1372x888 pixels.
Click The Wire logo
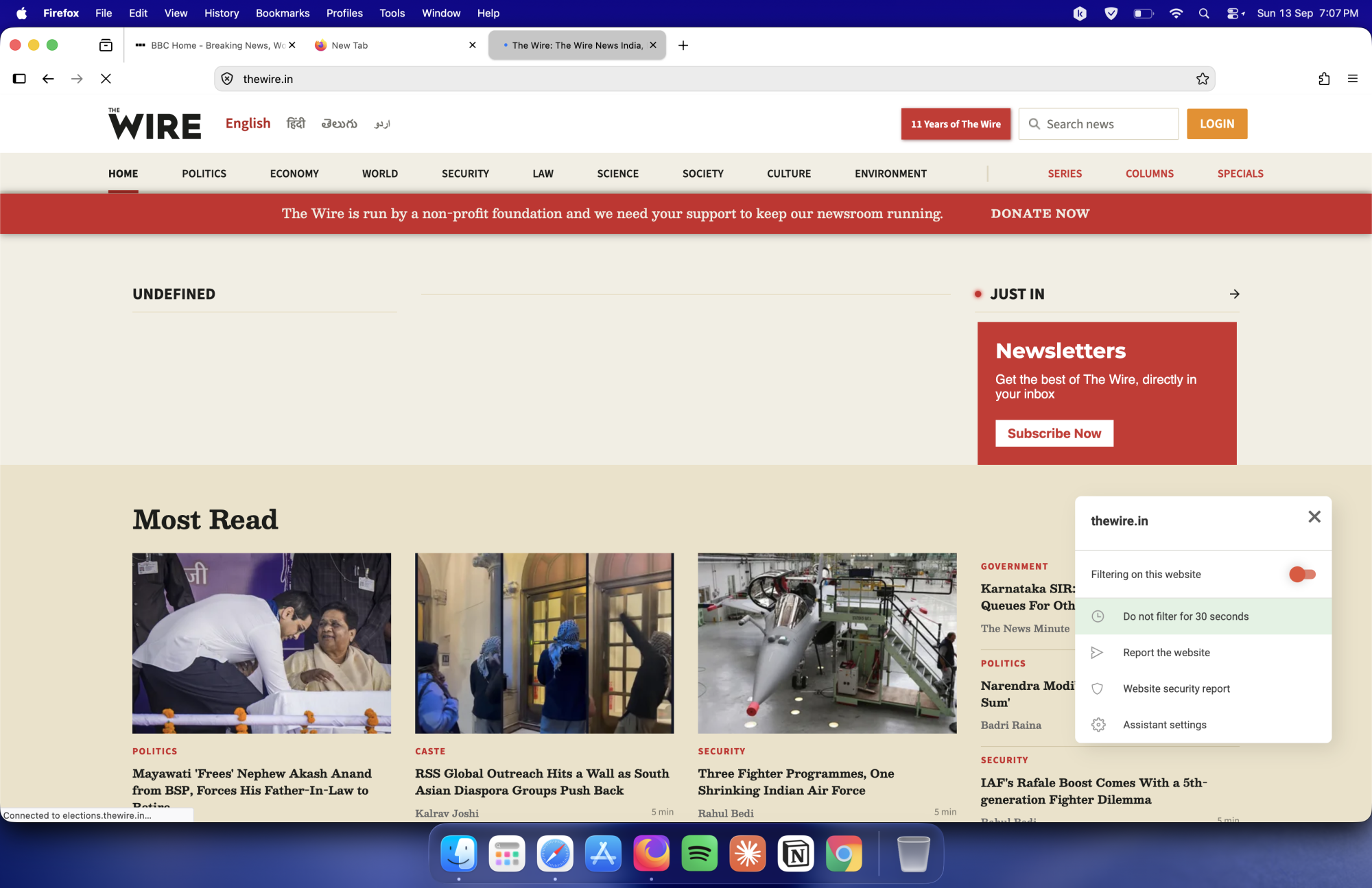point(155,124)
